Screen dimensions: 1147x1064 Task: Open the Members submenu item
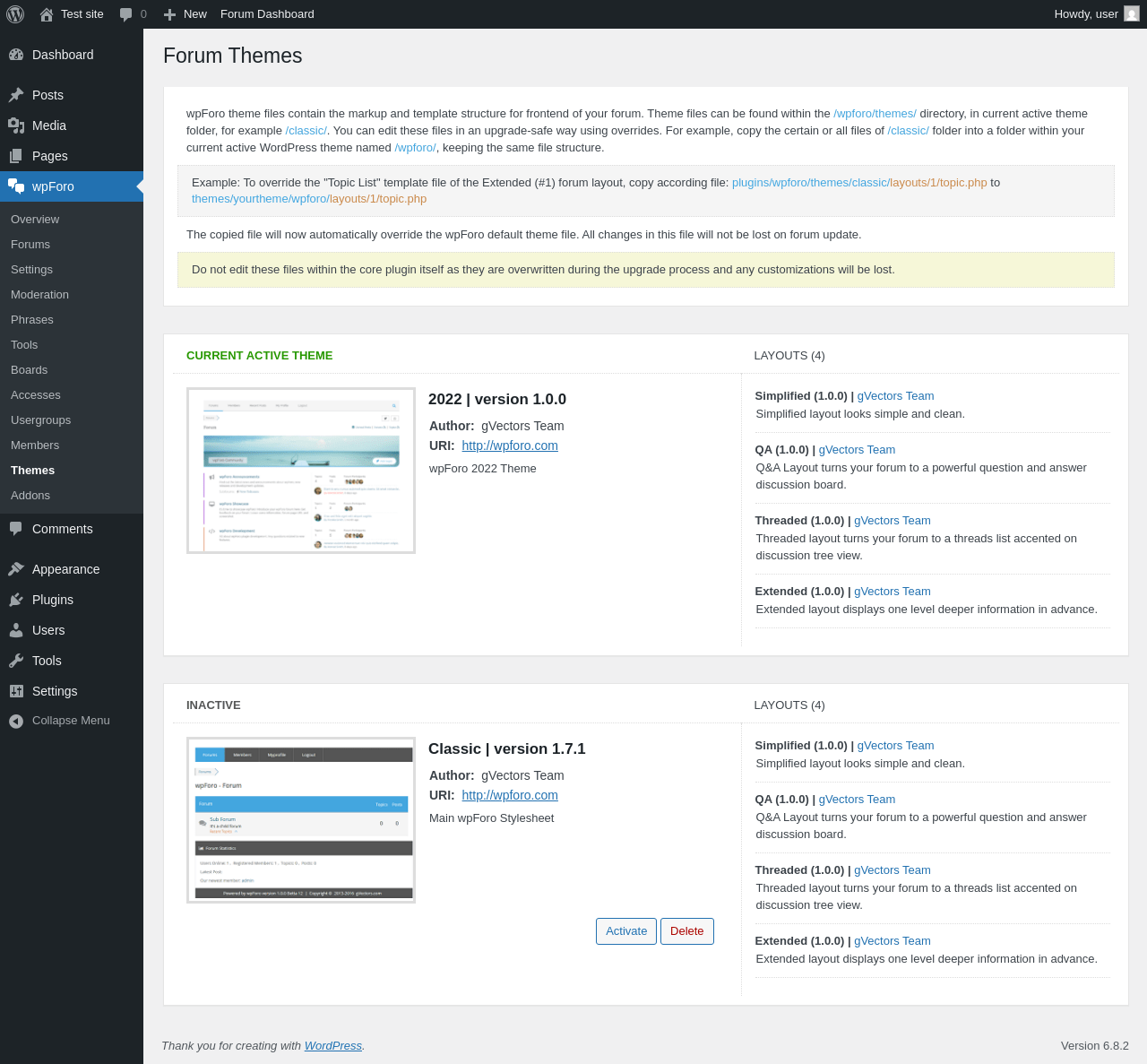35,445
